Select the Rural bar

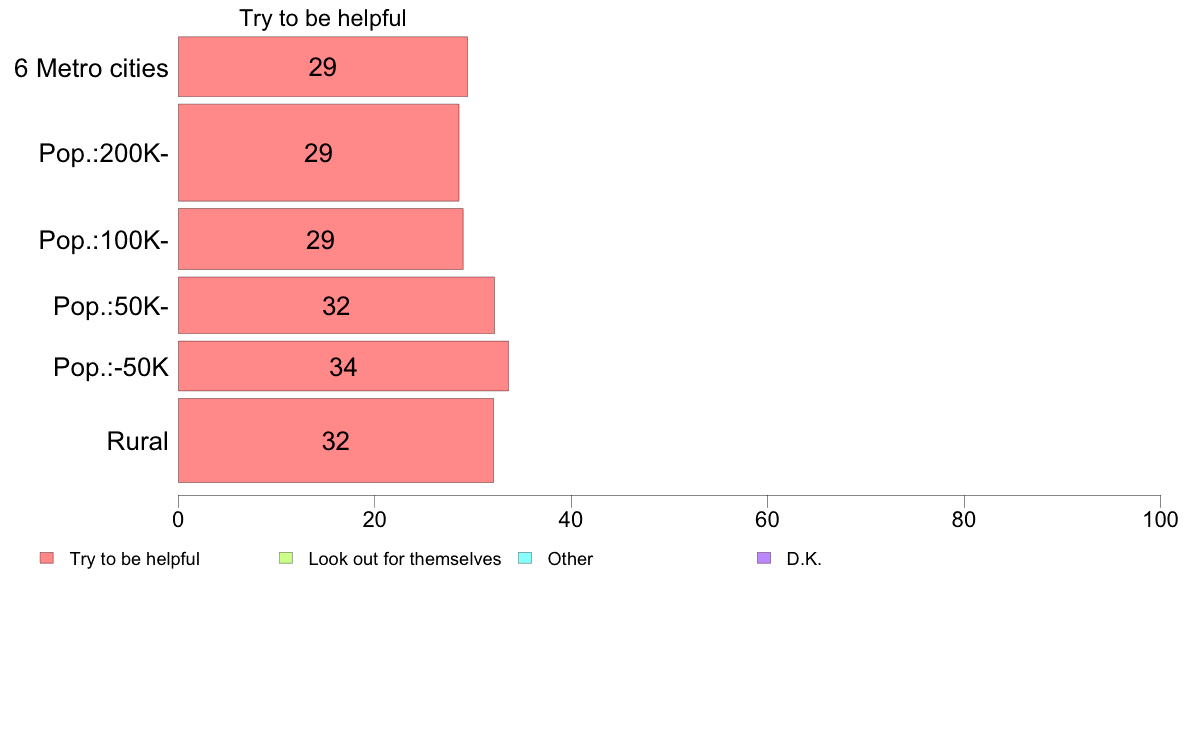coord(336,440)
